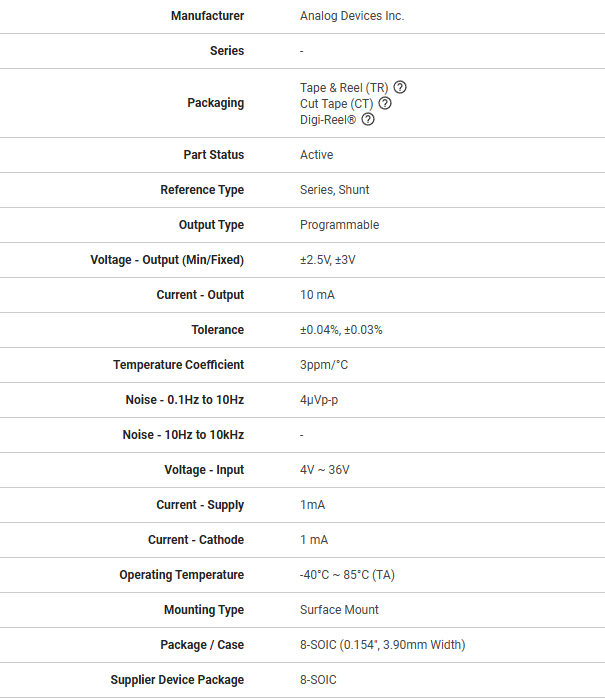Open the Cut Tape help icon
The width and height of the screenshot is (605, 699).
pos(385,103)
